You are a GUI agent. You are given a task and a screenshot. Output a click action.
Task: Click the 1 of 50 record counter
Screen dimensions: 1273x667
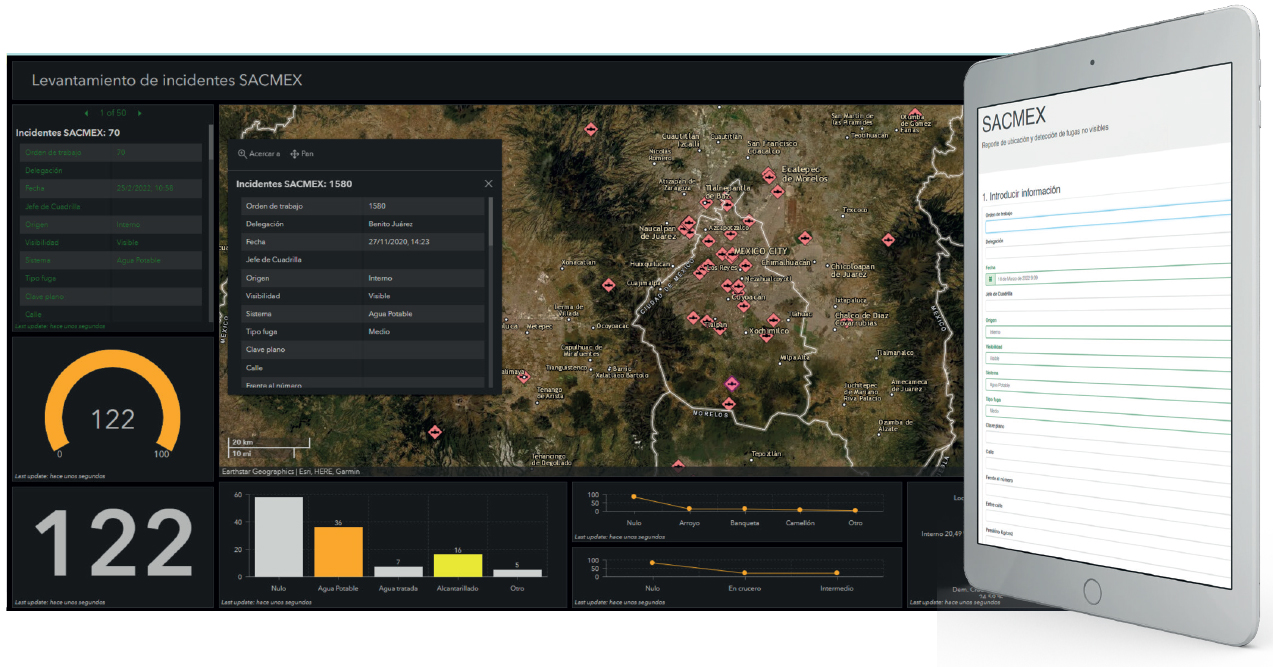point(113,114)
